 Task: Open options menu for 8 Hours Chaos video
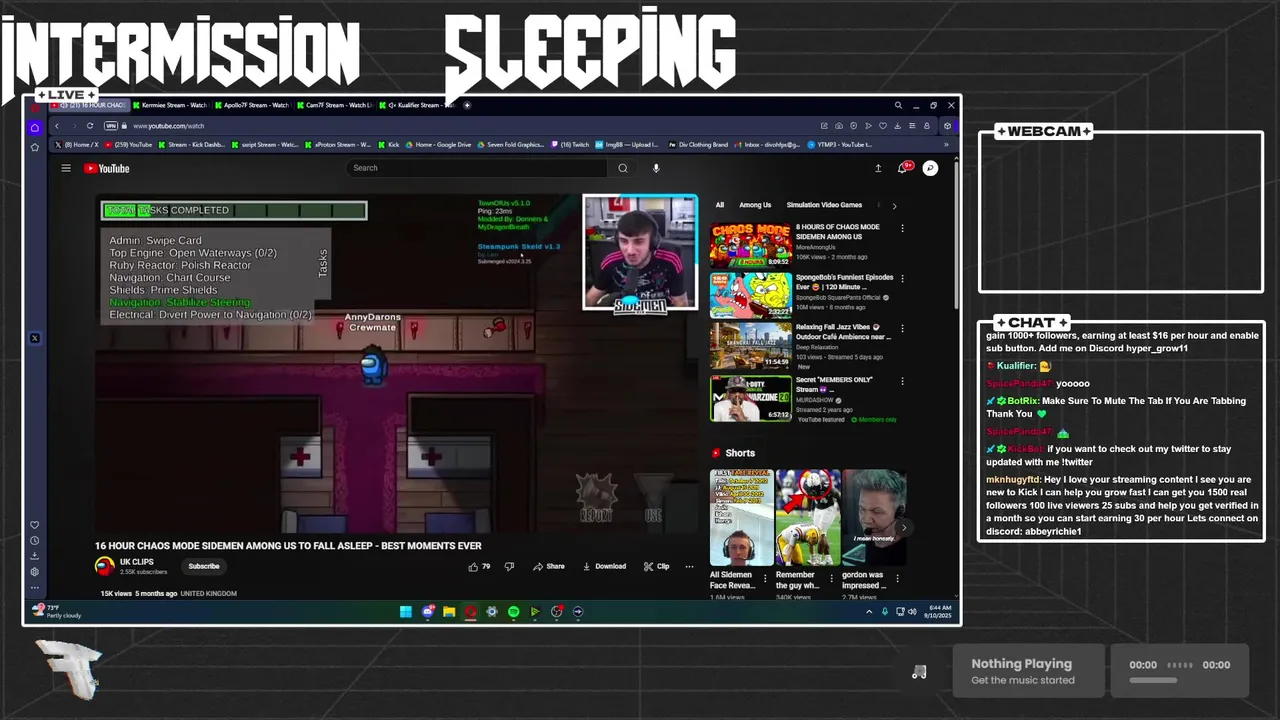click(x=902, y=228)
